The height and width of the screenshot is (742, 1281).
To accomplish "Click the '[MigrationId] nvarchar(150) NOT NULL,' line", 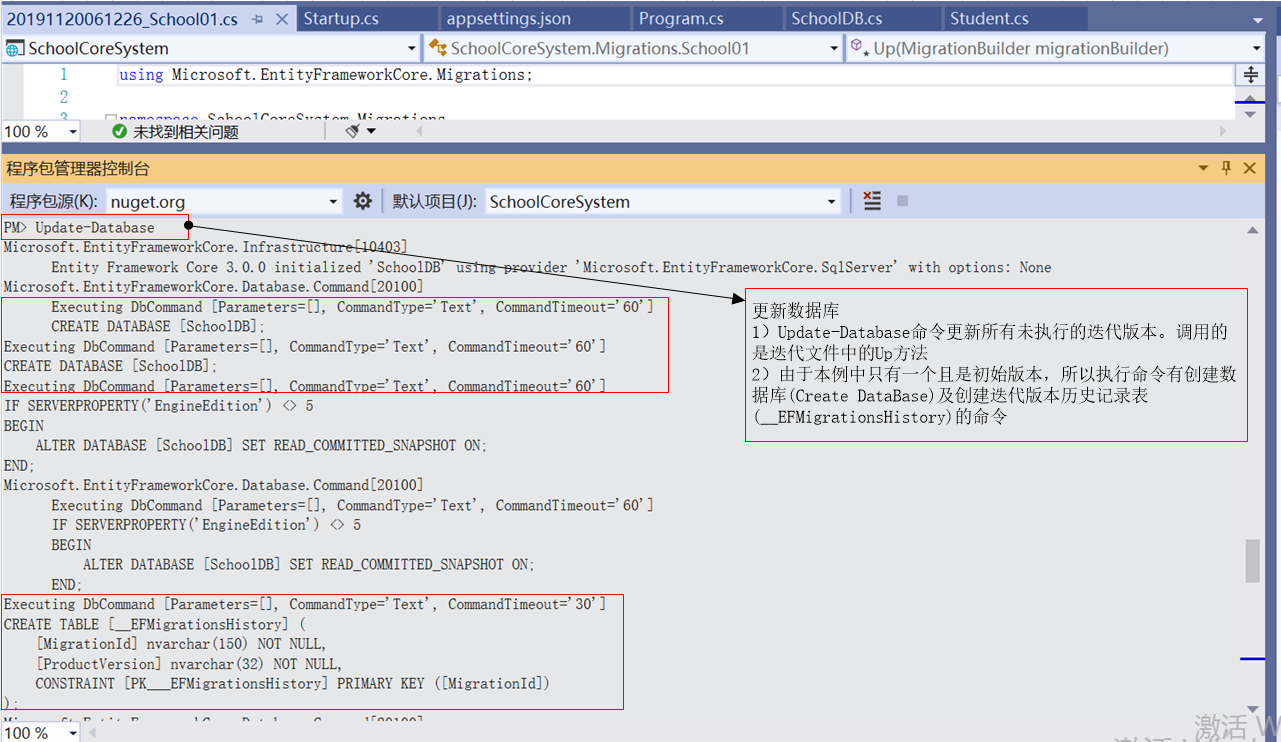I will pyautogui.click(x=181, y=644).
